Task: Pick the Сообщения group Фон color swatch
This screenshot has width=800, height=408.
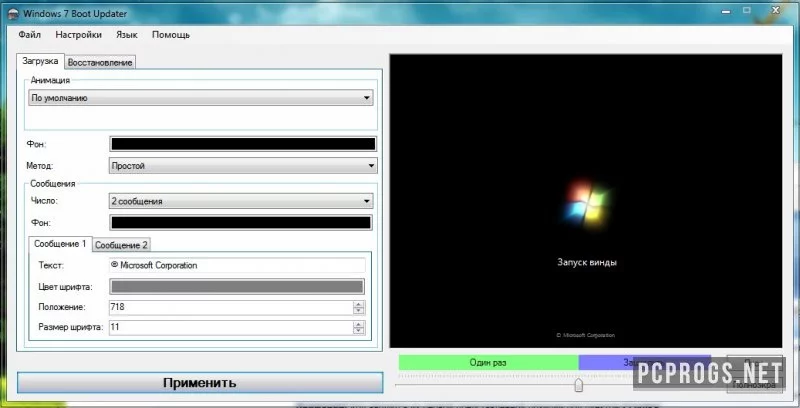Action: (x=241, y=223)
